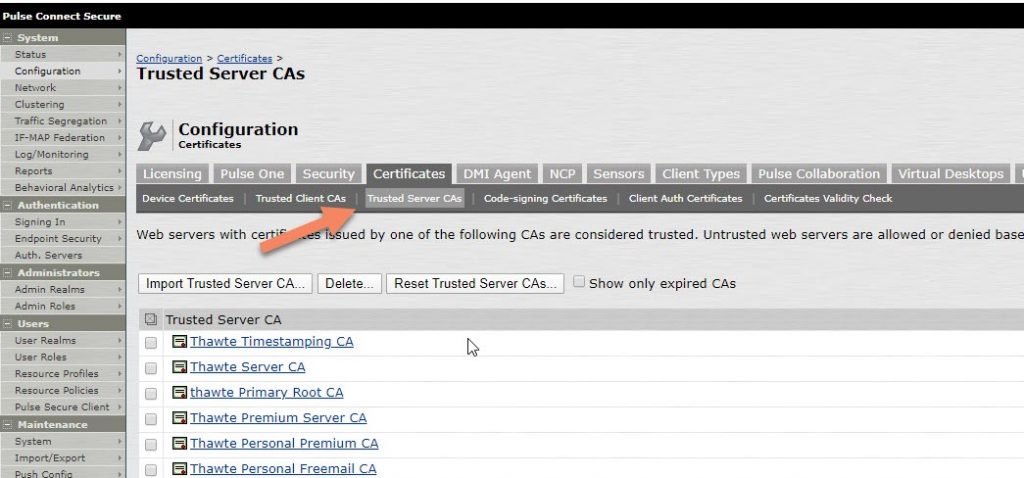
Task: Switch to the Security tab
Action: point(328,174)
